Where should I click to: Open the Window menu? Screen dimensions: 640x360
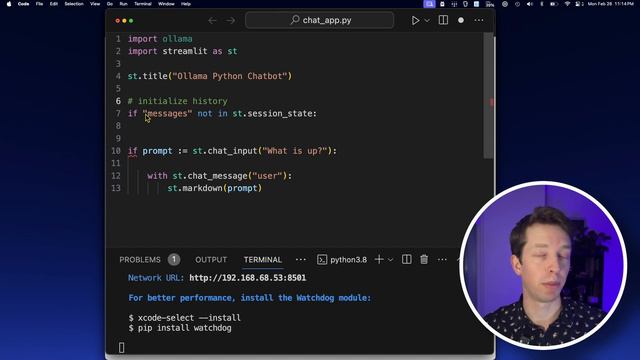pyautogui.click(x=166, y=4)
